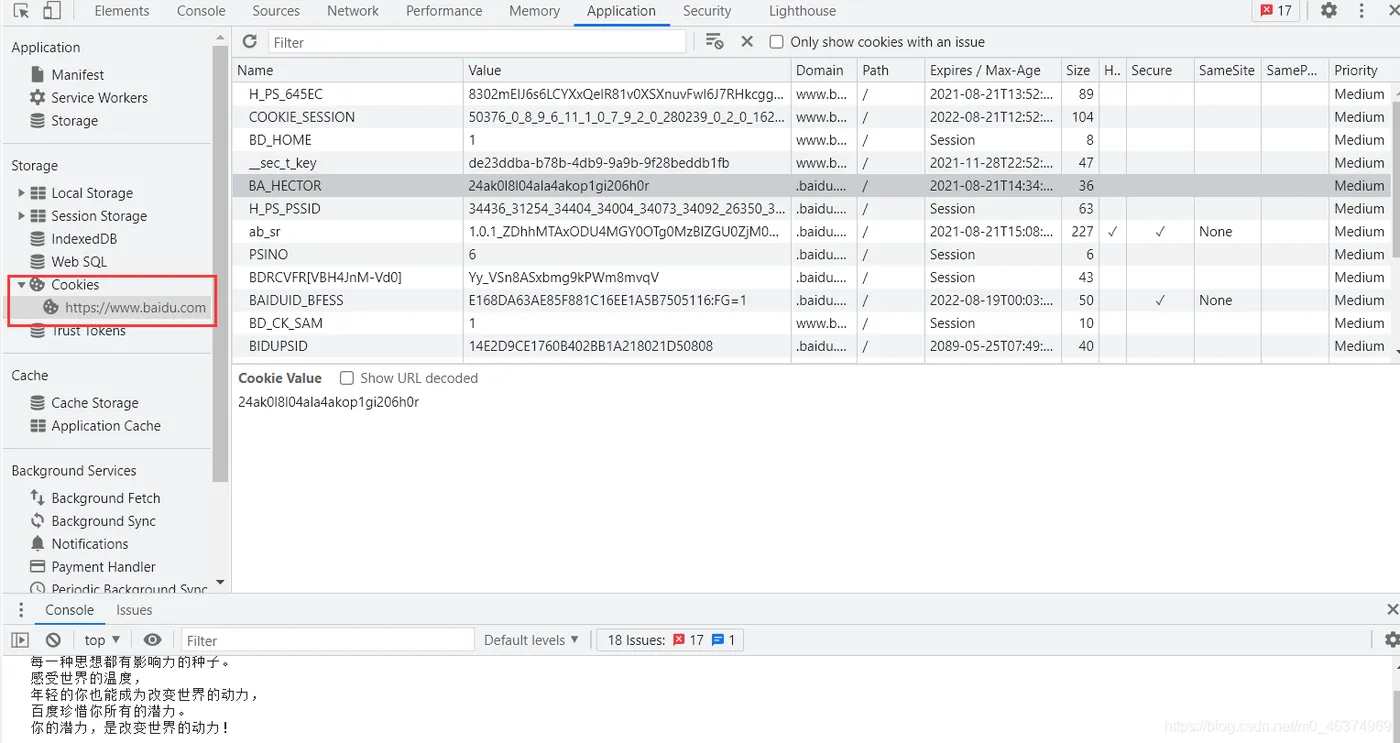
Task: Clear the console with the ban icon
Action: click(x=54, y=640)
